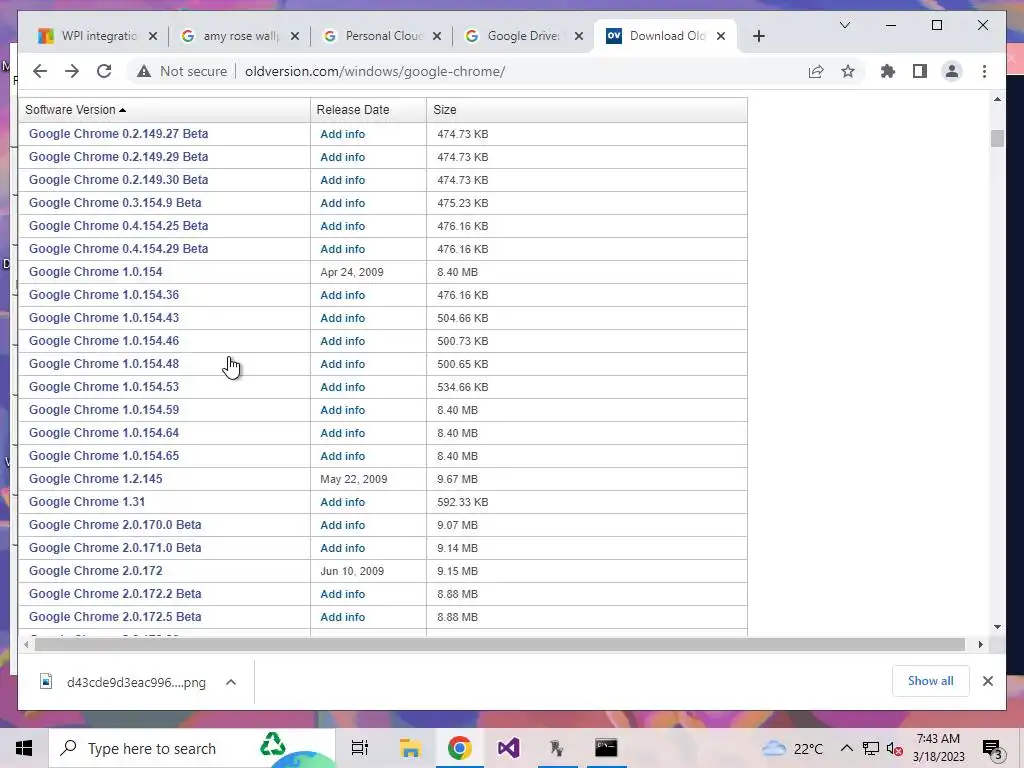
Task: Open the notification center icon
Action: (x=992, y=750)
